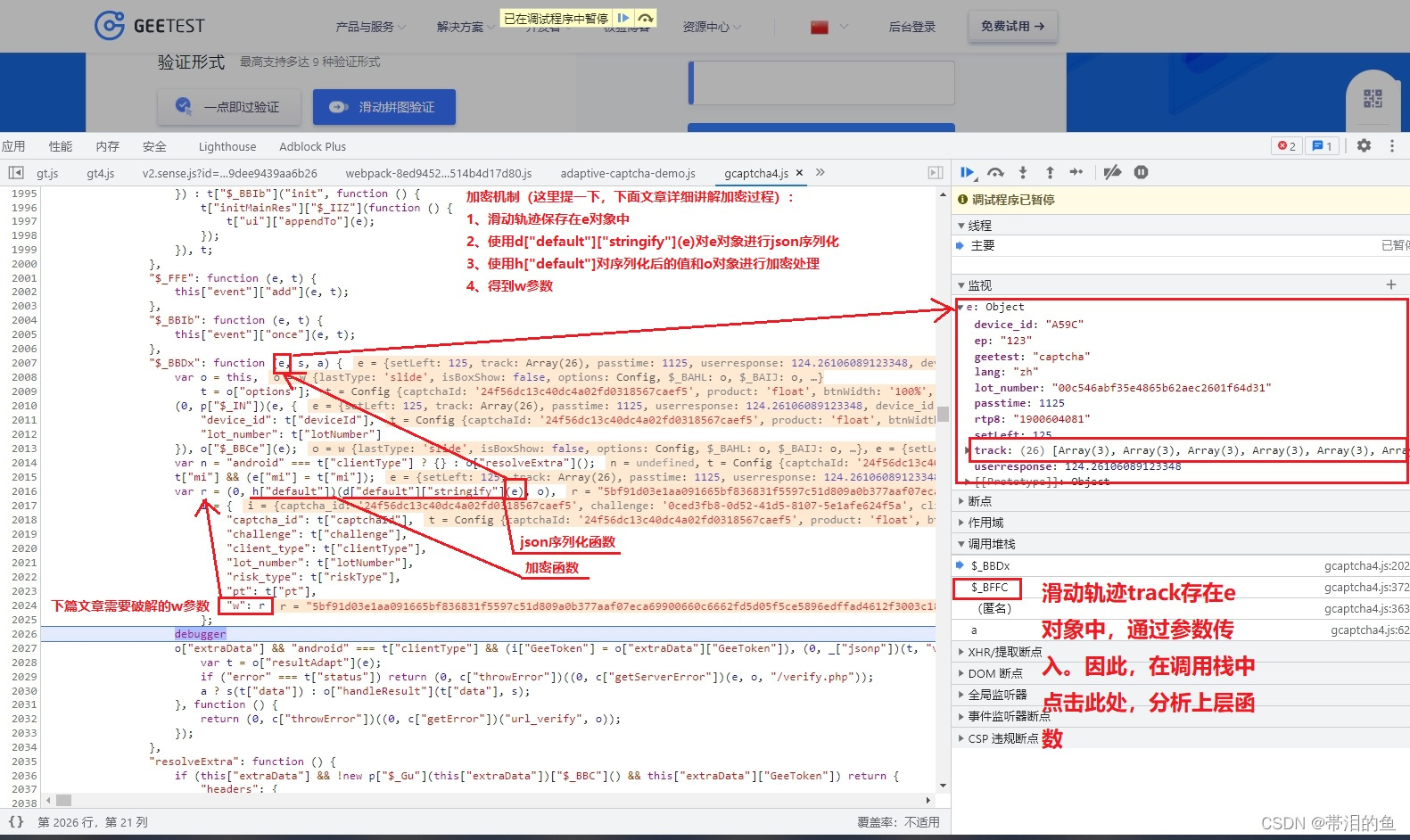Toggle the file navigator sidebar icon

click(x=16, y=173)
